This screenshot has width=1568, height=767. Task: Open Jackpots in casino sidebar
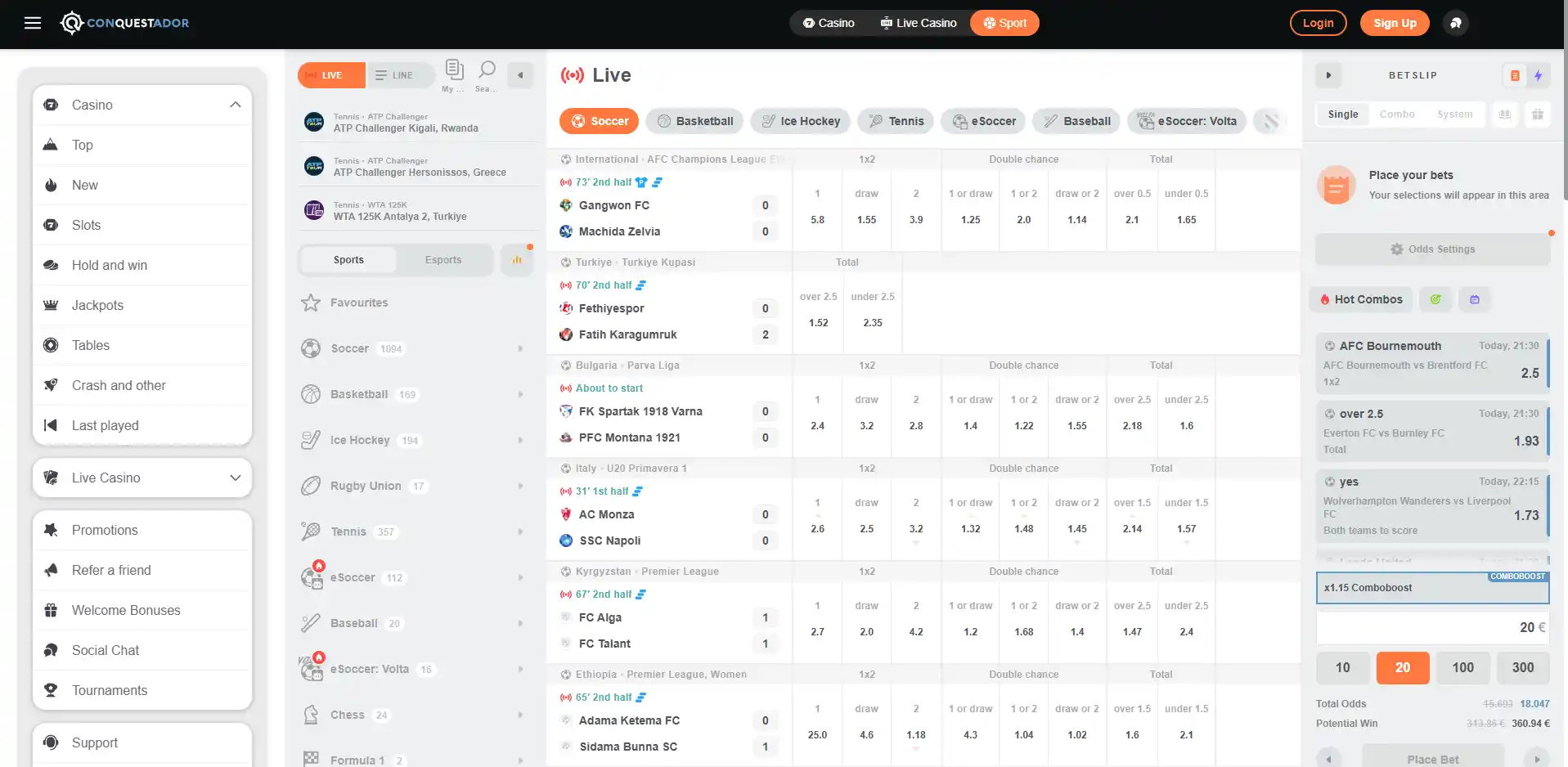coord(142,305)
